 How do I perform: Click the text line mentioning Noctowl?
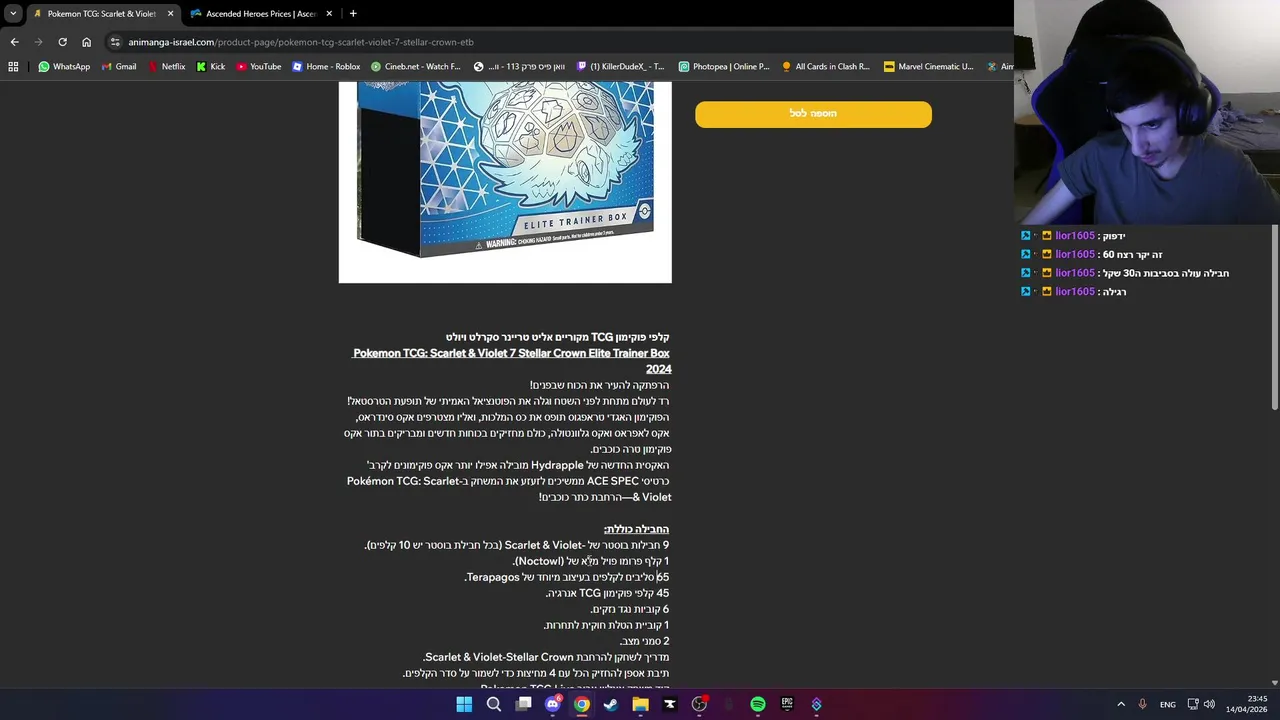tap(591, 561)
